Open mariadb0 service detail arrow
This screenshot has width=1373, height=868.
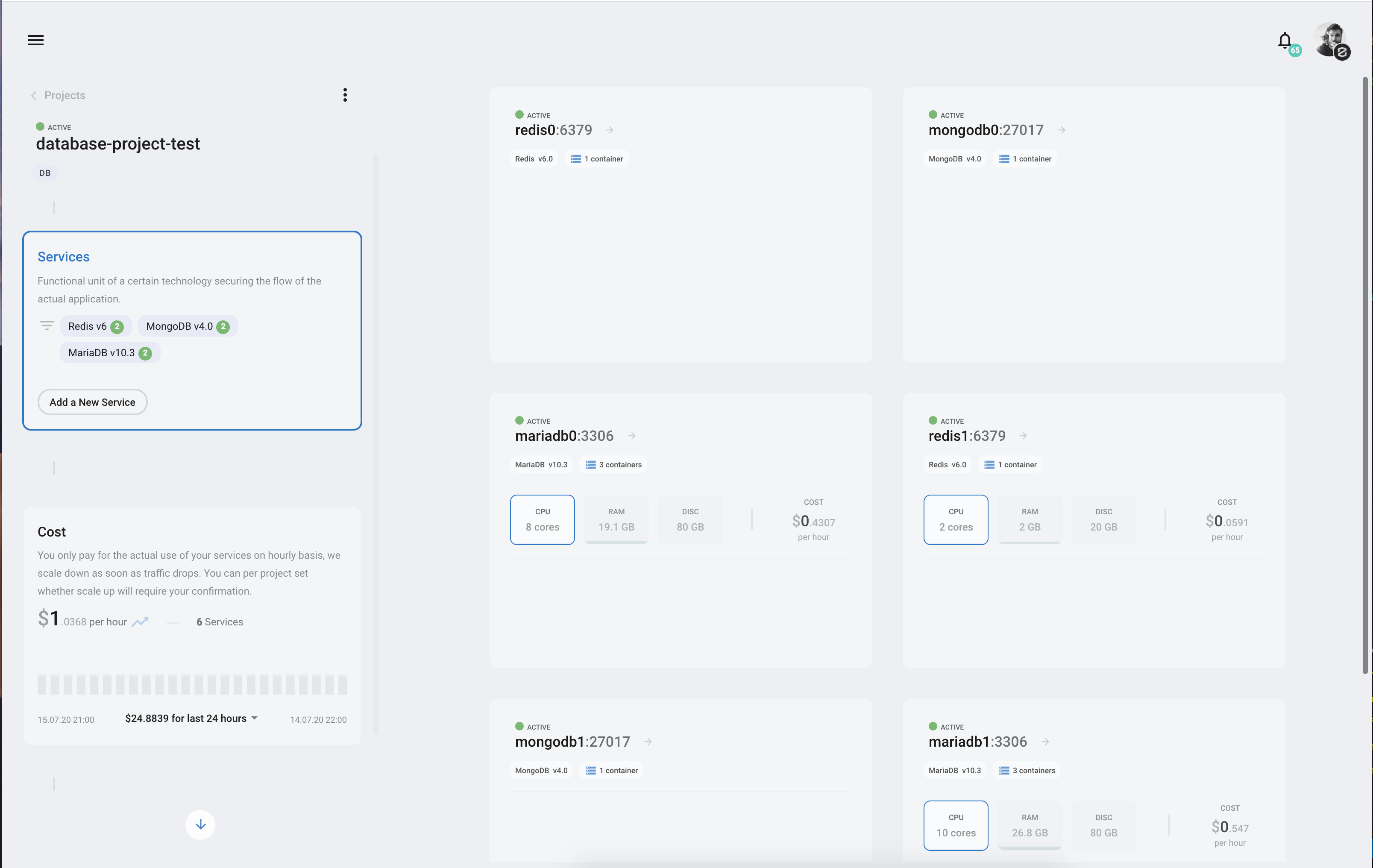point(632,436)
